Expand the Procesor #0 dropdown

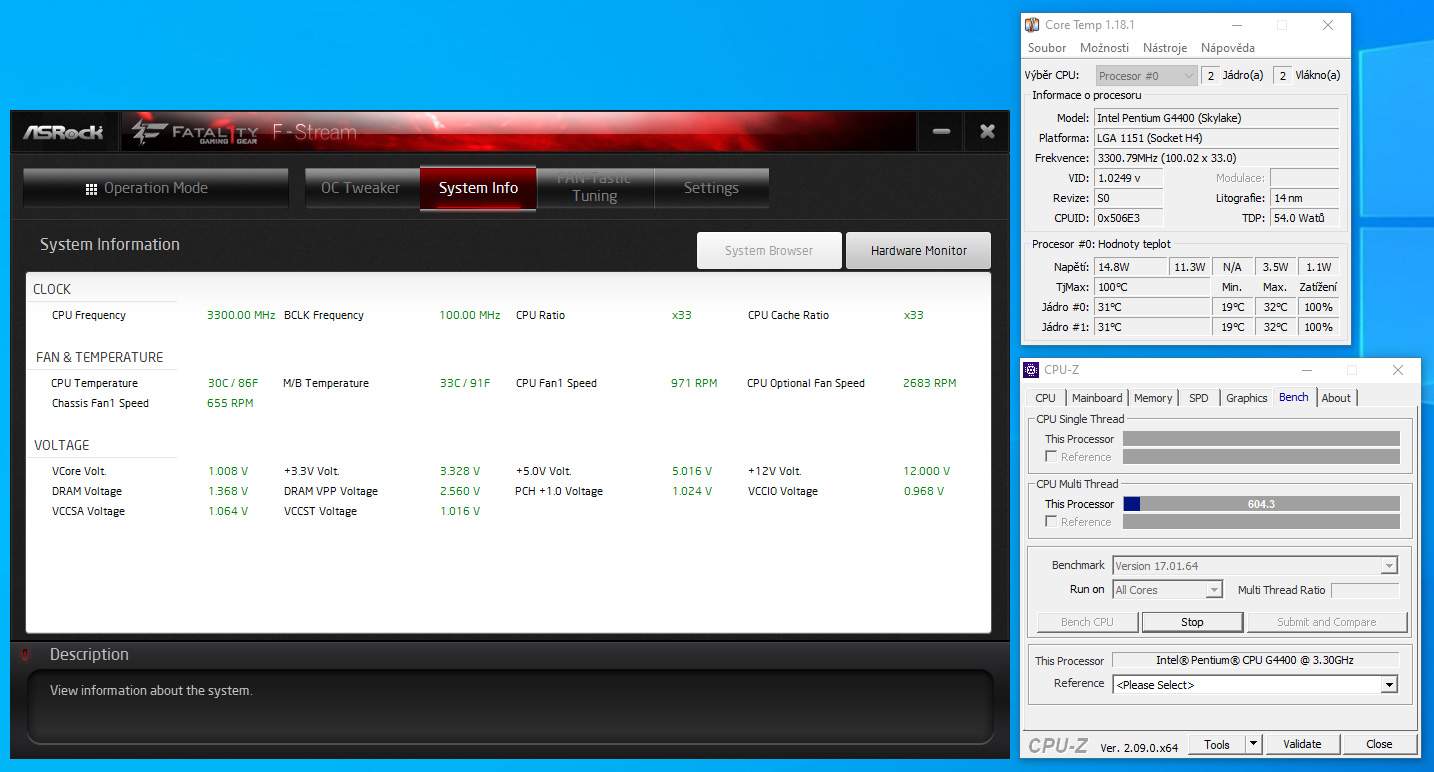[x=1146, y=75]
